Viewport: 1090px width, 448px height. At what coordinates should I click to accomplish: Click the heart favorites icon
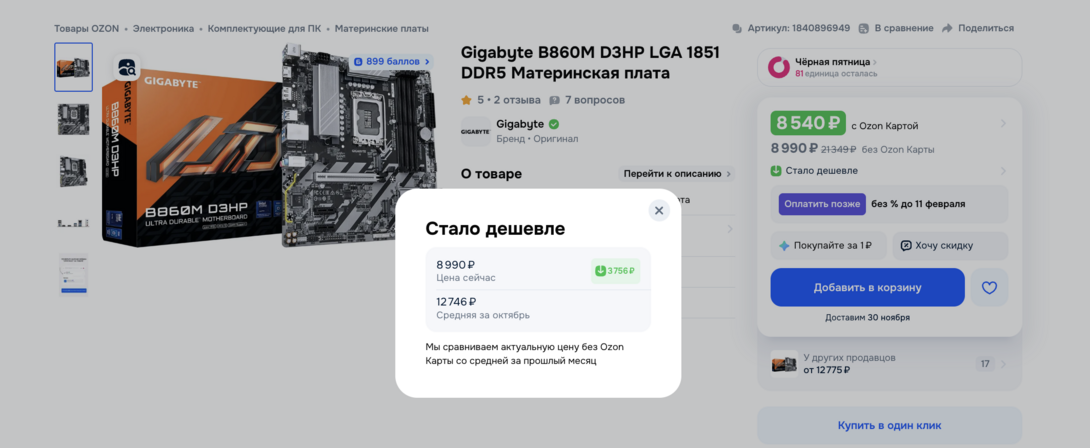click(989, 287)
